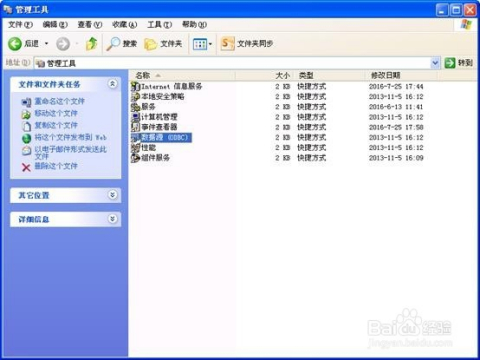Open the Views dropdown arrow
This screenshot has width=480, height=360.
tap(210, 44)
